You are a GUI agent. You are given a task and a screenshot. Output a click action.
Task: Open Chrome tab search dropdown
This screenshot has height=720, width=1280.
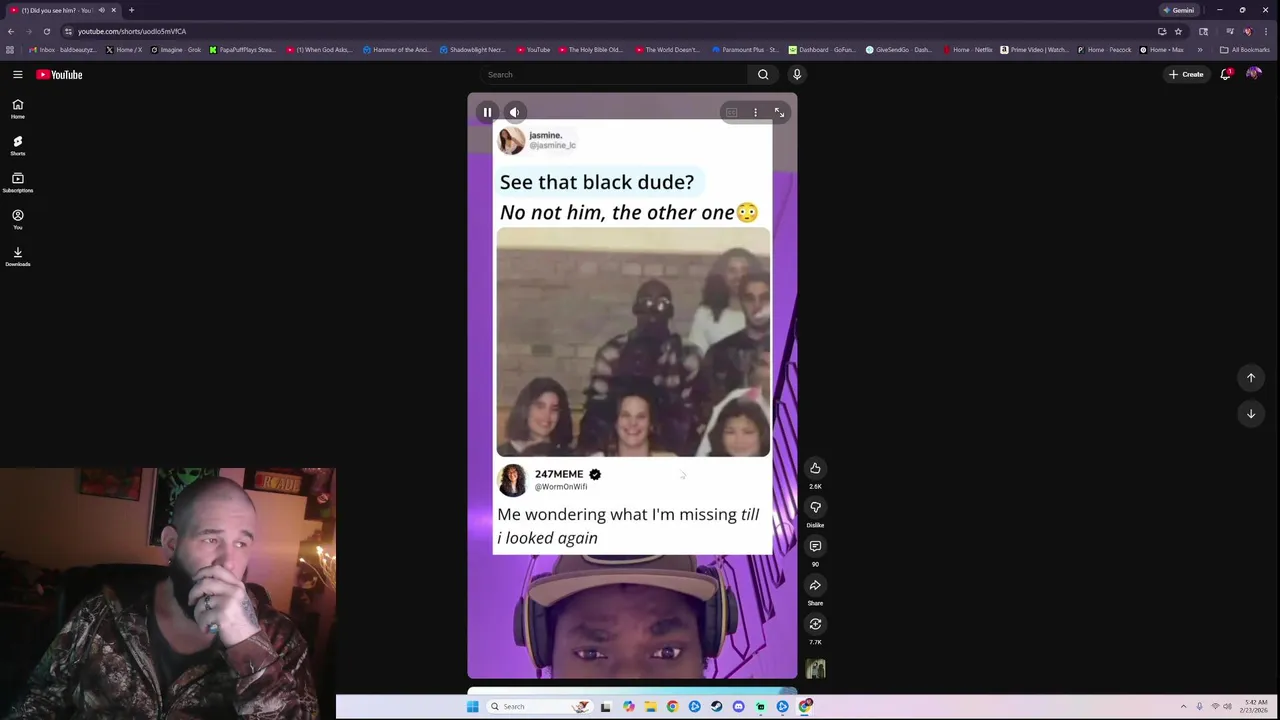pyautogui.click(x=1203, y=31)
